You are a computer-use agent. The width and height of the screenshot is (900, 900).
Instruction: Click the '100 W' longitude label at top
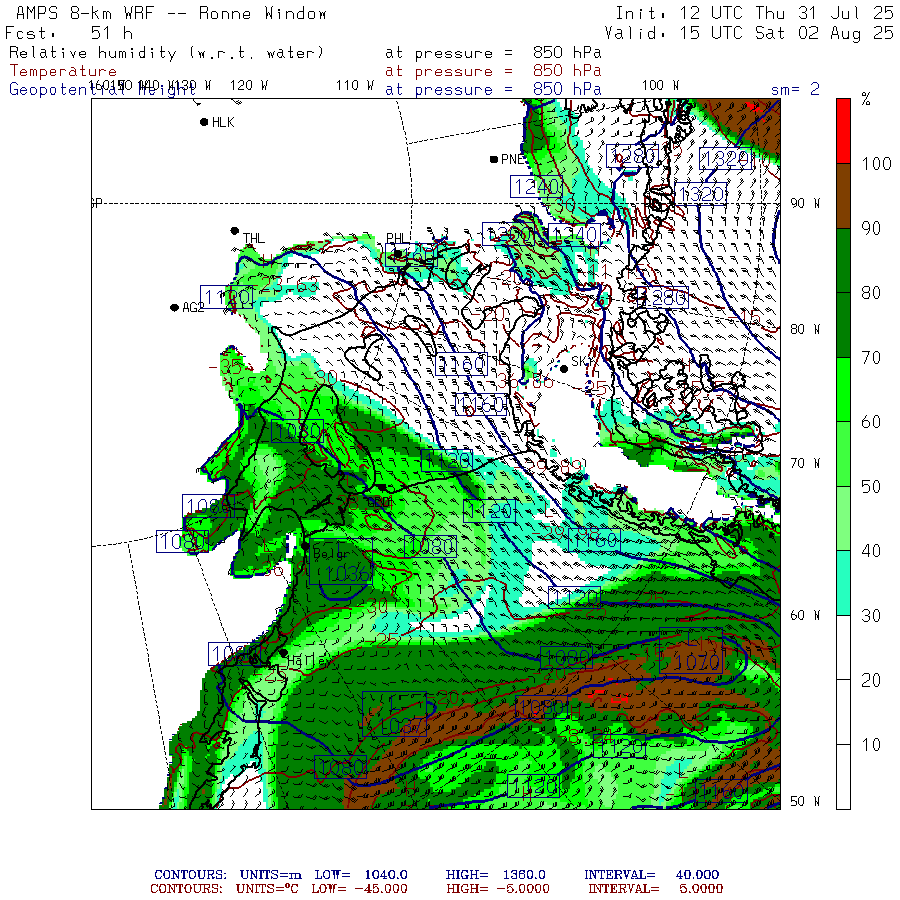(x=660, y=85)
